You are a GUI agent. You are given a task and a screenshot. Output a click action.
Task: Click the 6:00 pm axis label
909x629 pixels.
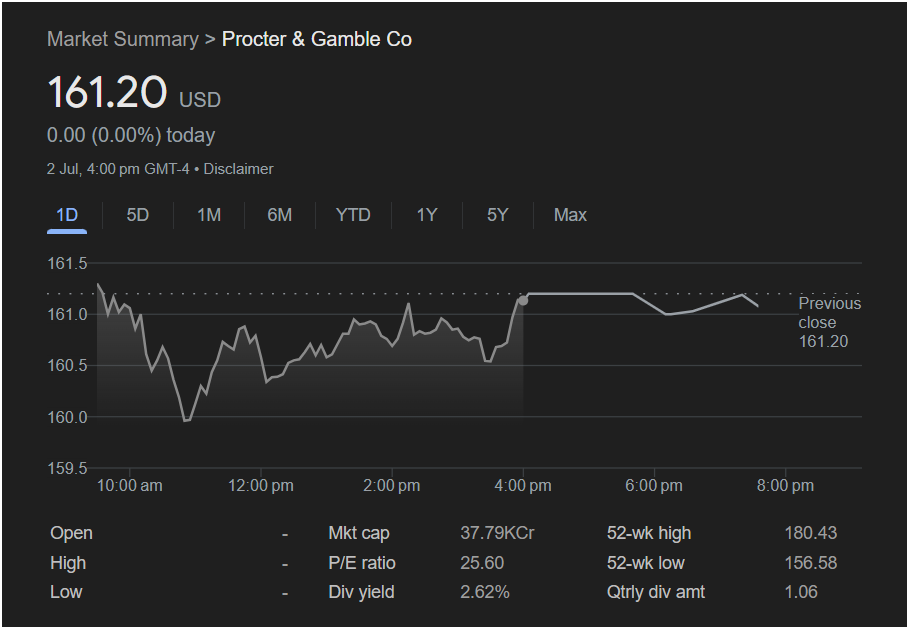654,485
